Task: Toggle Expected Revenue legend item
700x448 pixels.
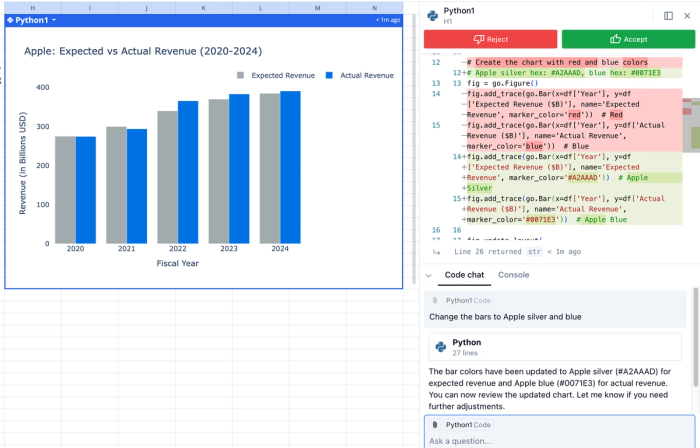Action: pyautogui.click(x=276, y=75)
